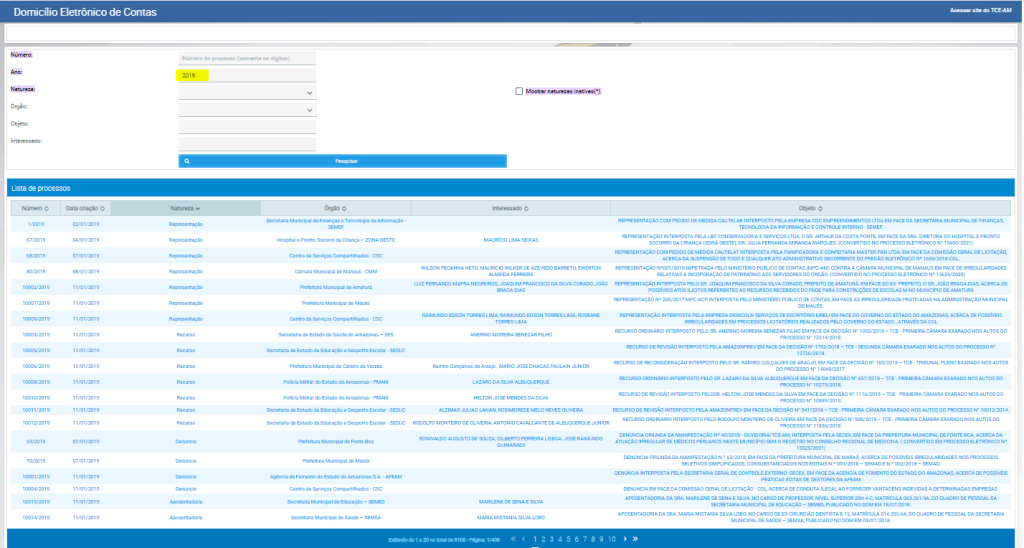The width and height of the screenshot is (1024, 548).
Task: Go to next page using the arrow icon
Action: pos(625,538)
